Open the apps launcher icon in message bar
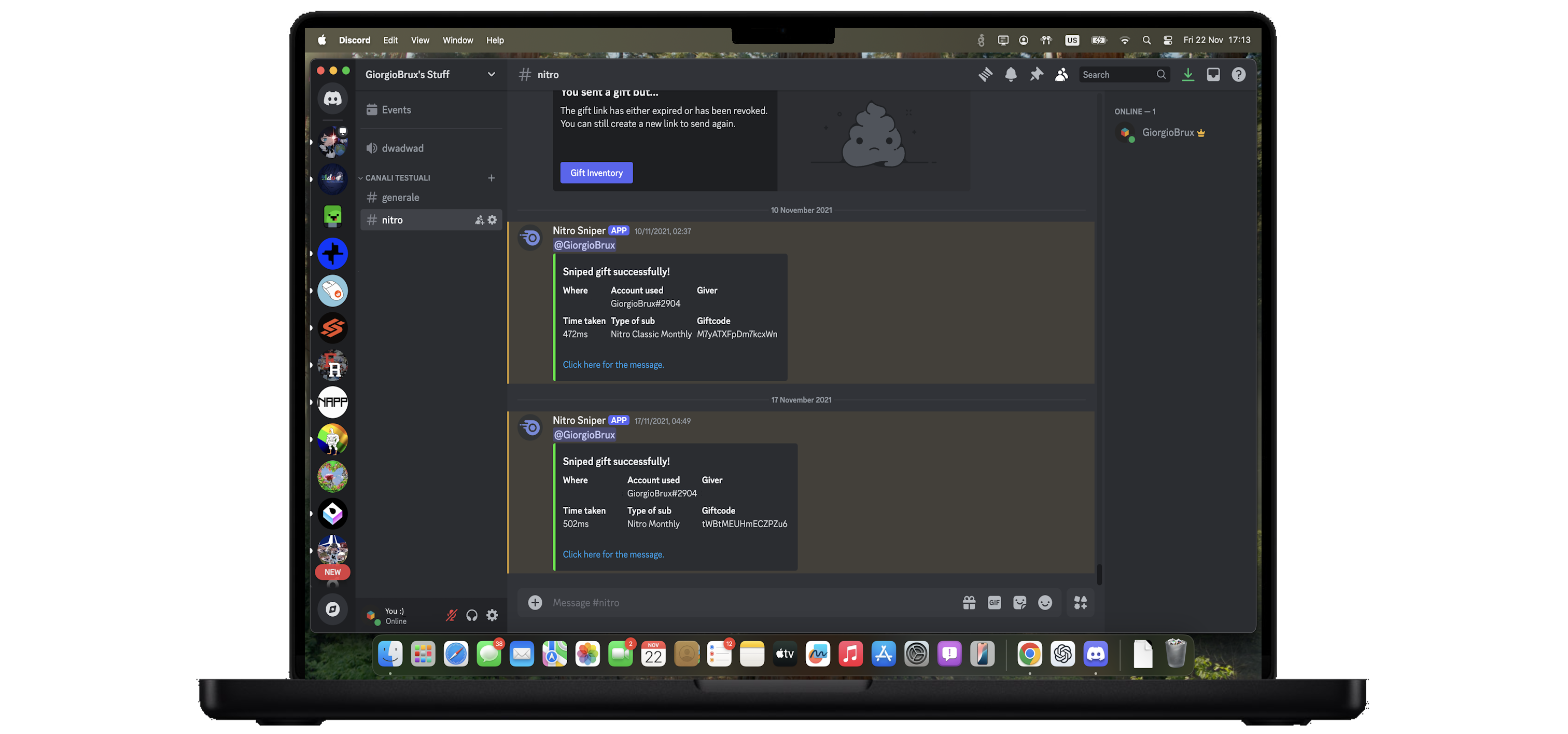 tap(1081, 602)
